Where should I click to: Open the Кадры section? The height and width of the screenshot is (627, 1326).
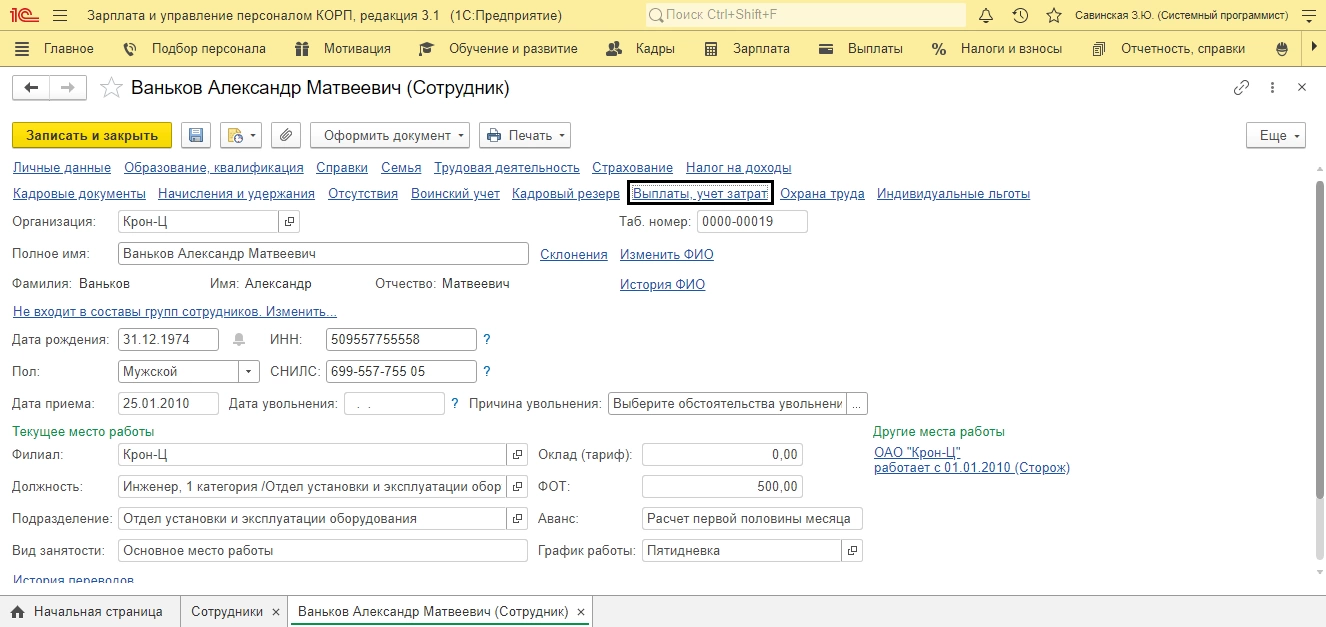pyautogui.click(x=641, y=48)
